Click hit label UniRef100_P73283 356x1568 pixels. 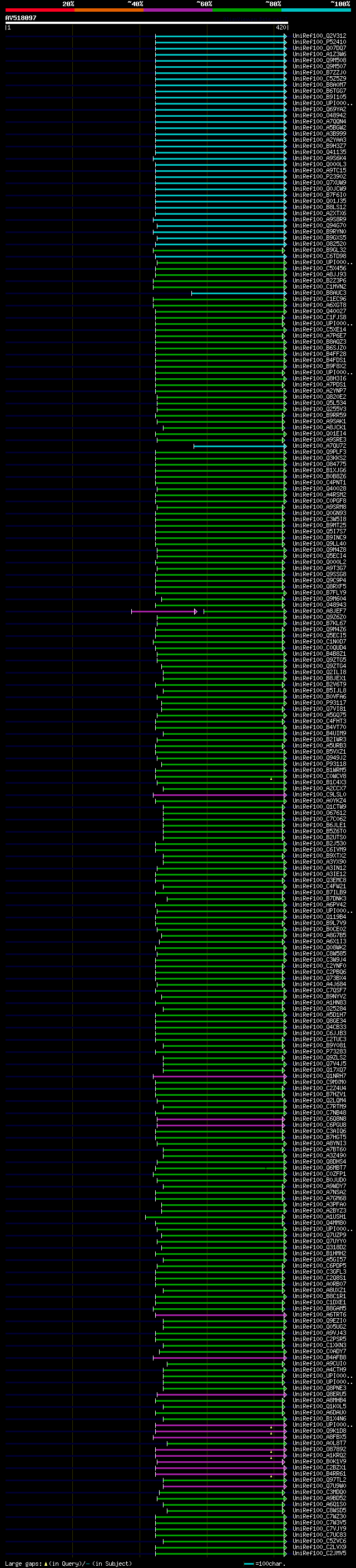[319, 1051]
